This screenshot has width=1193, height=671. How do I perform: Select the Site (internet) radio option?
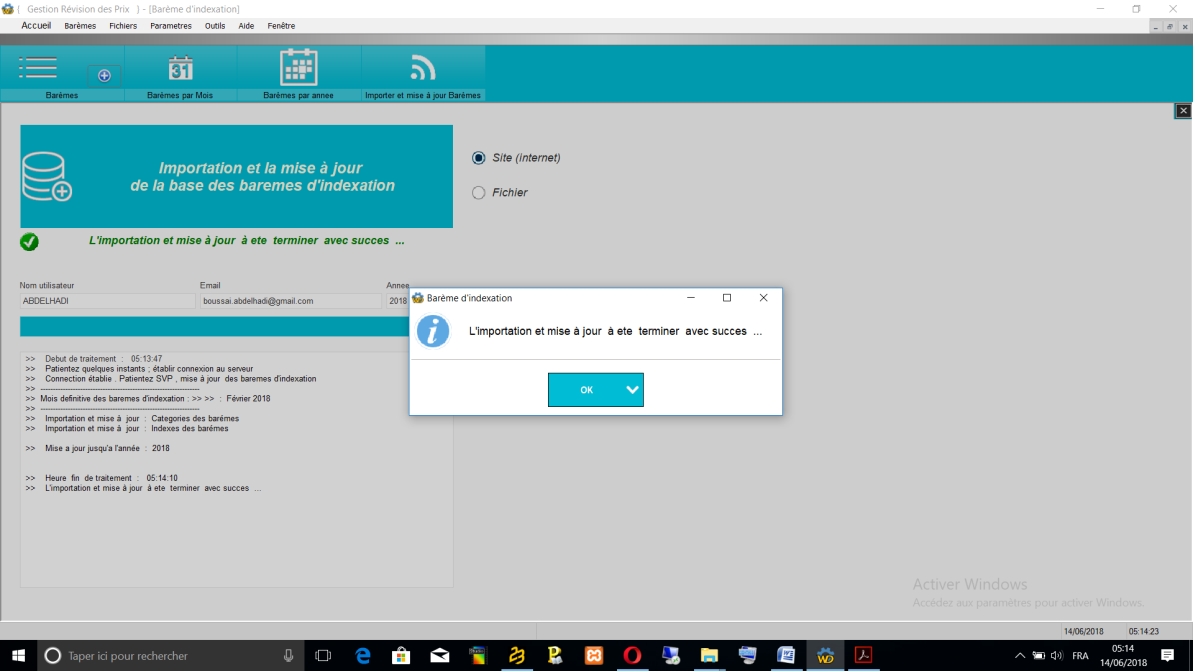click(479, 158)
